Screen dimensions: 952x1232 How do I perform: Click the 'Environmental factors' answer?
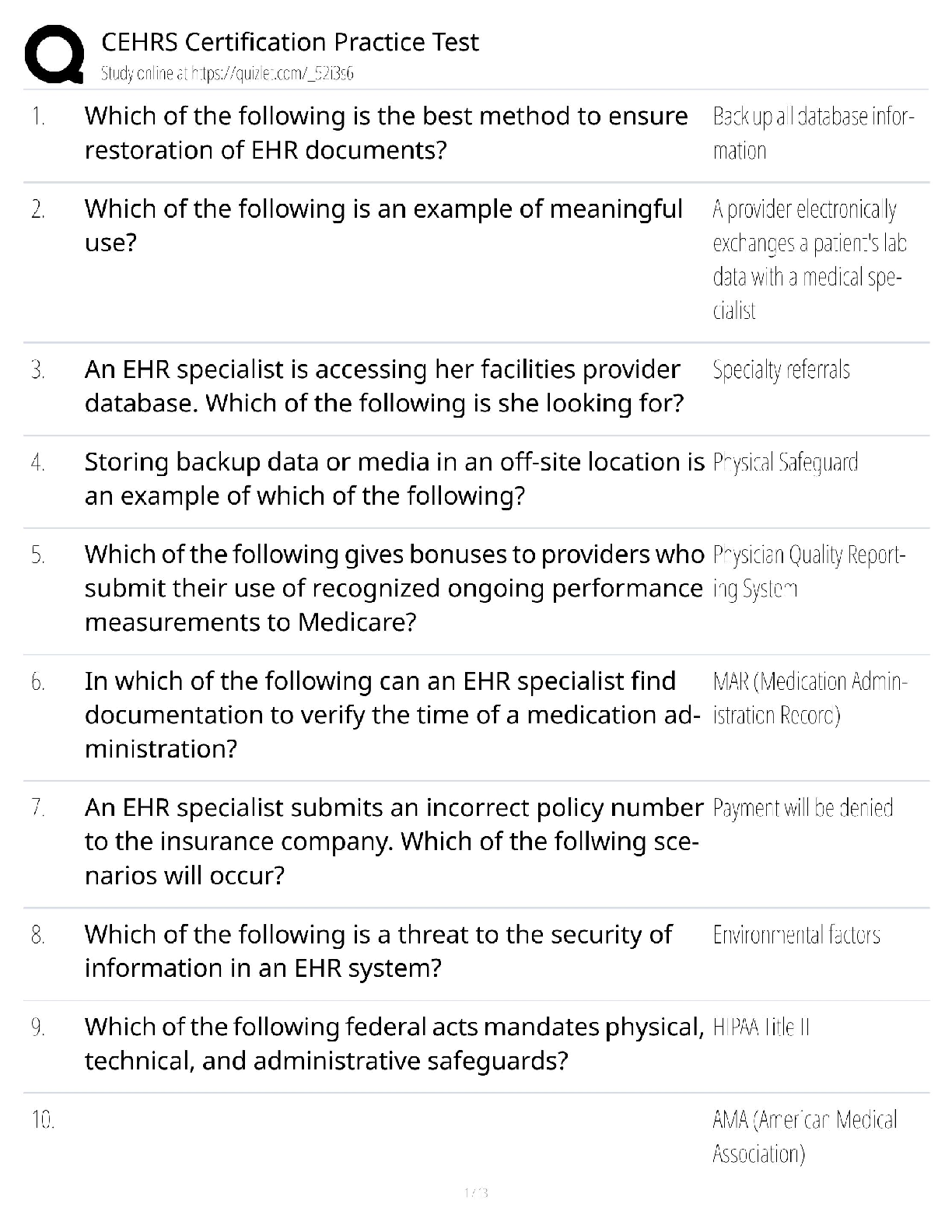pyautogui.click(x=796, y=935)
